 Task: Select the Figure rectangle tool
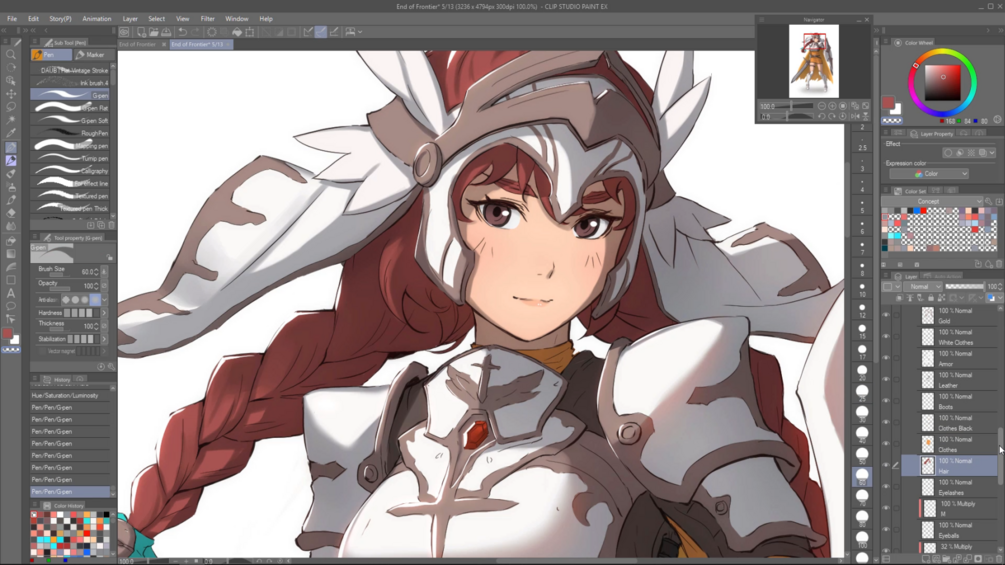coord(11,280)
